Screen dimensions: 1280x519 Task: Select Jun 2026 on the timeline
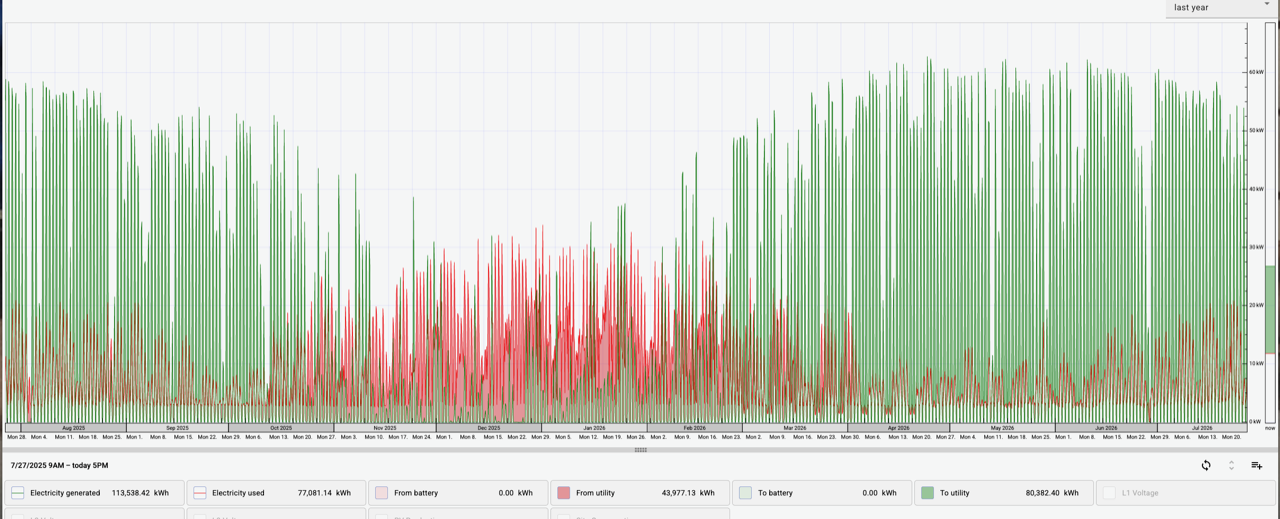1106,428
